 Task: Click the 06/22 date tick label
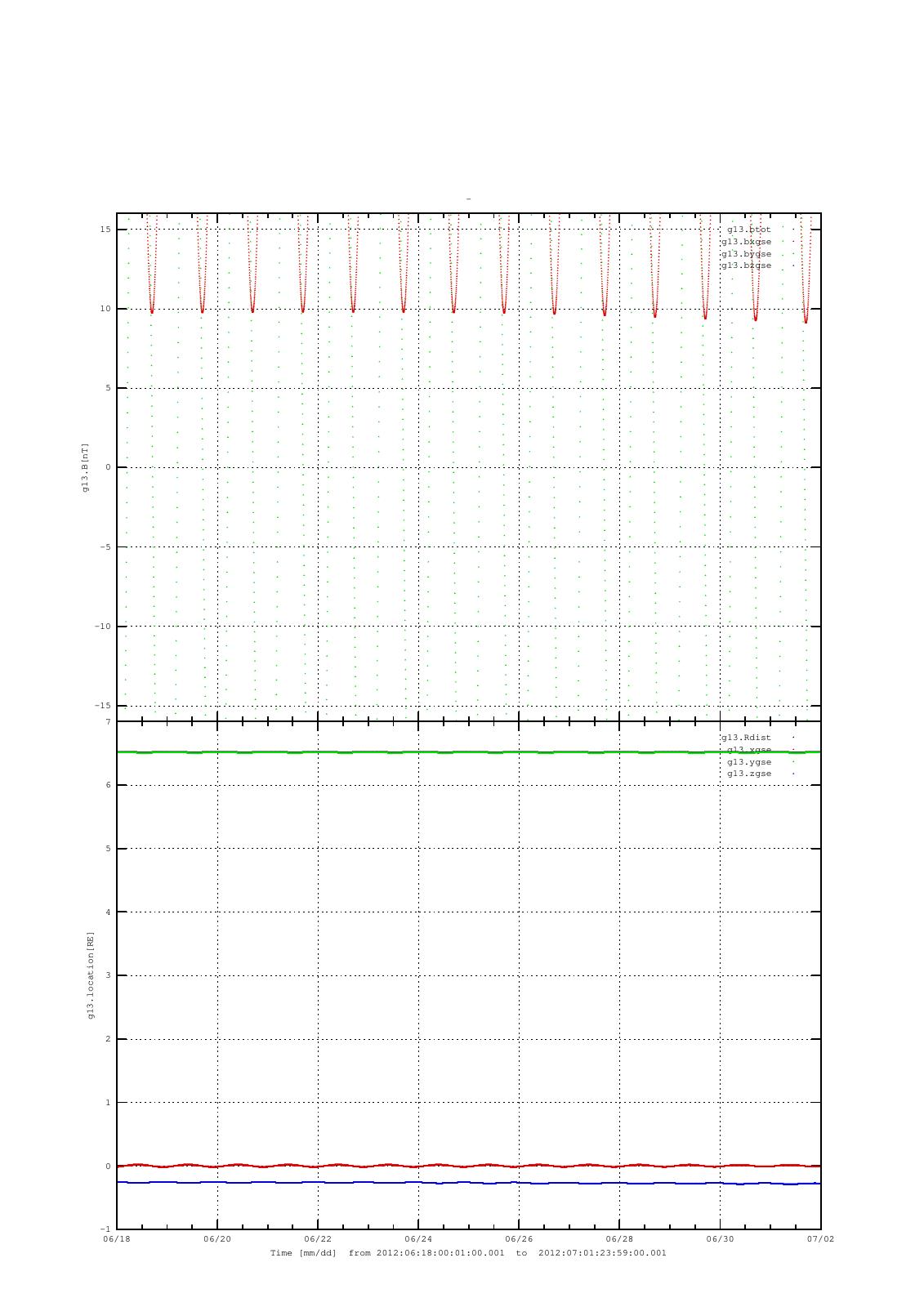click(318, 1238)
